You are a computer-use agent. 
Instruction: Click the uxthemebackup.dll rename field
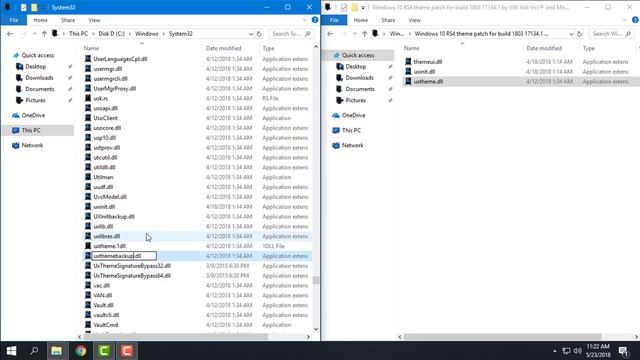(x=124, y=256)
